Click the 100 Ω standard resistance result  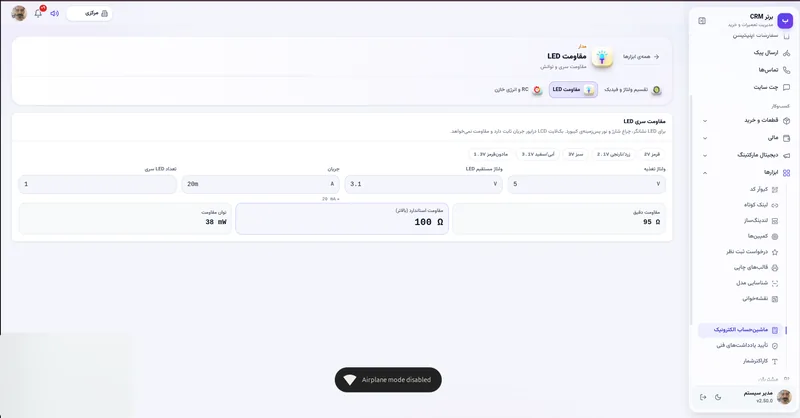342,219
